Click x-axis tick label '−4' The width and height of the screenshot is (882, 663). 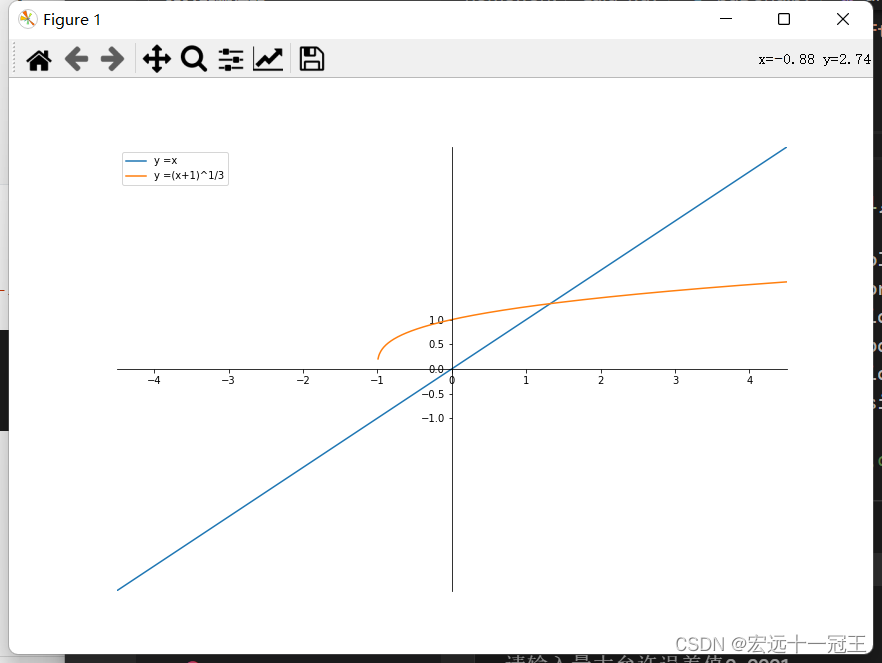click(154, 381)
